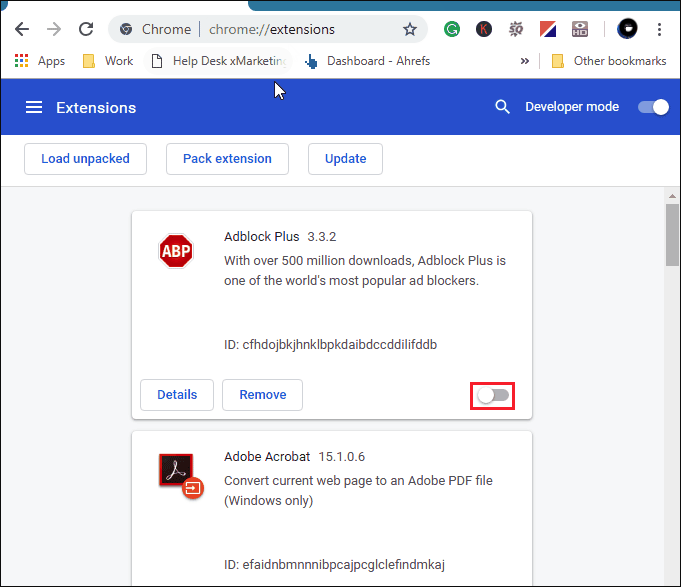Click the scrollbar up arrow
Screen dimensions: 681x587
coord(672,196)
